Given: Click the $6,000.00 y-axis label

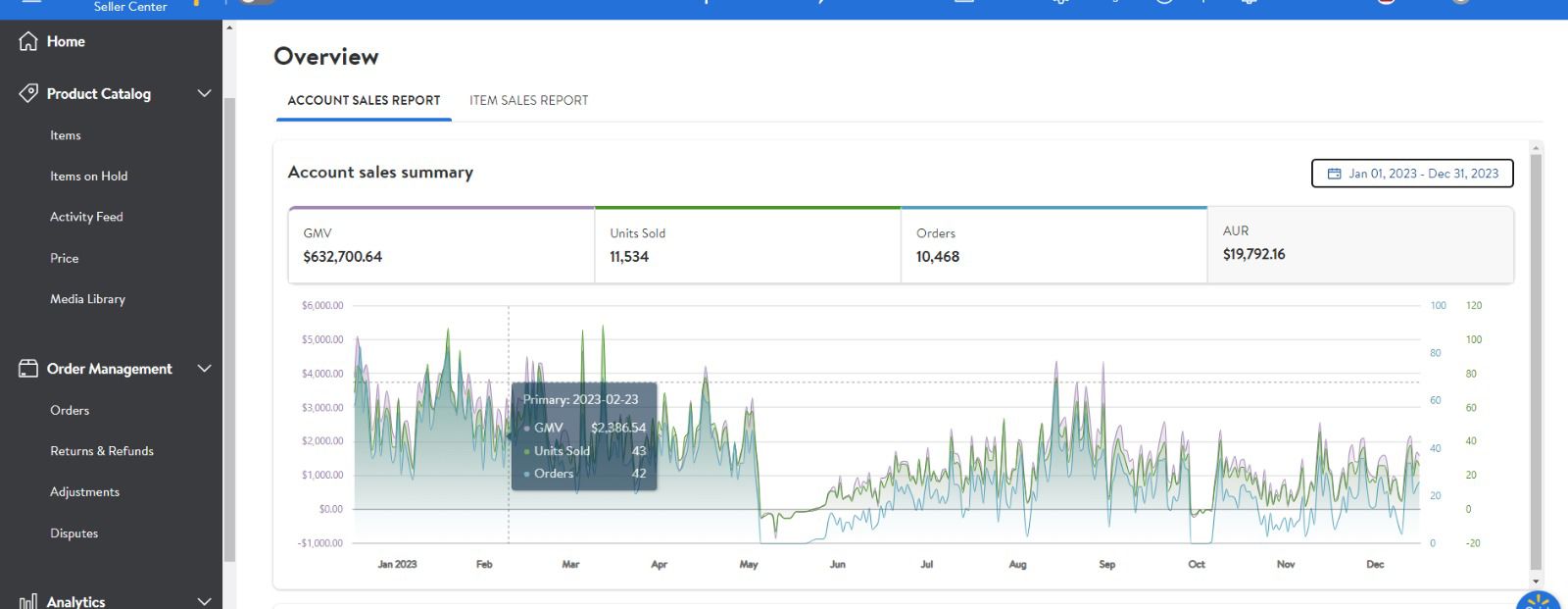Looking at the screenshot, I should (x=322, y=306).
